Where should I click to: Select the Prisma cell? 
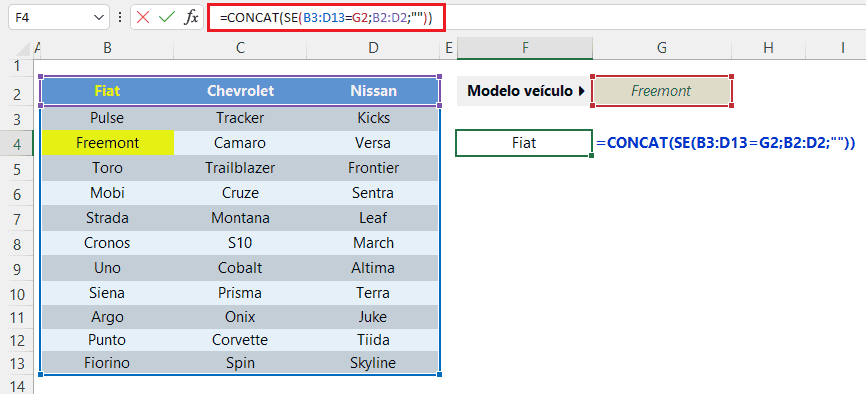click(x=240, y=293)
